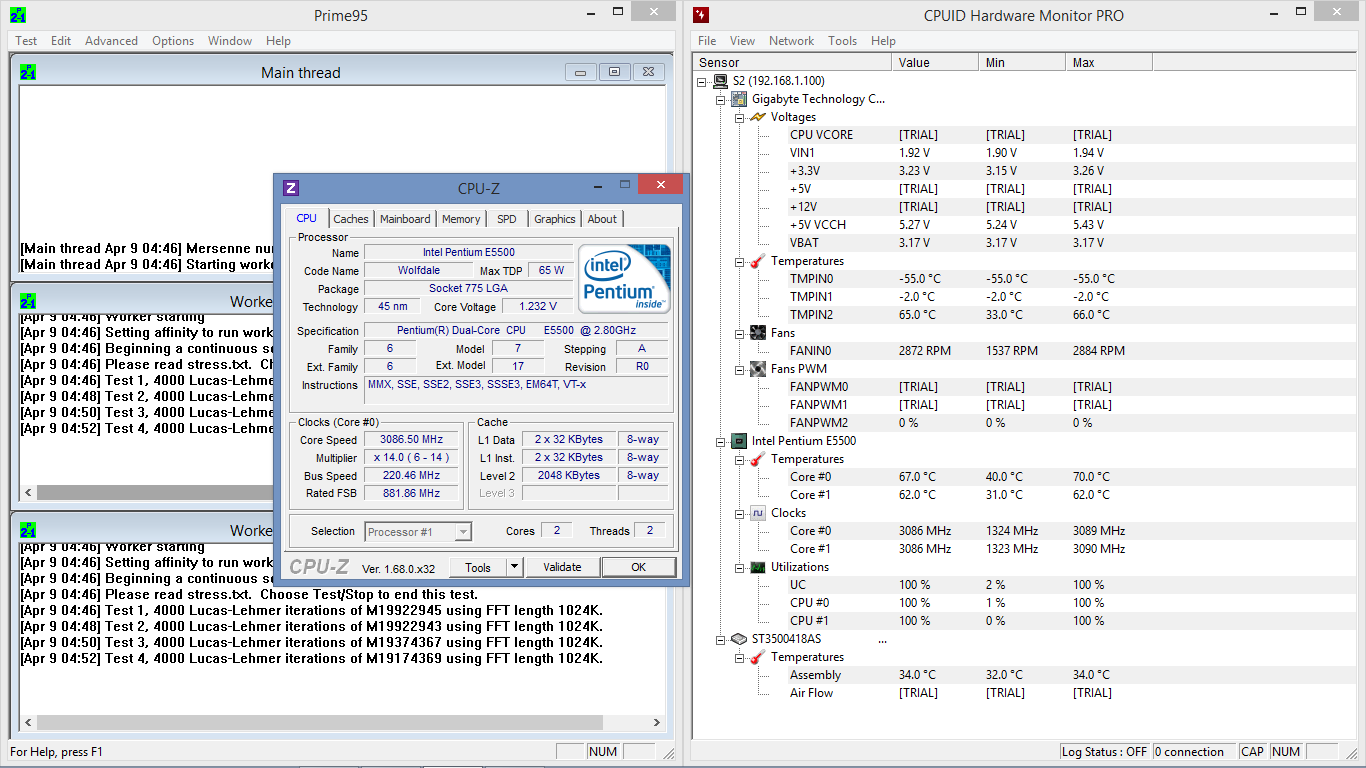
Task: Click the Value column header
Action: [935, 62]
